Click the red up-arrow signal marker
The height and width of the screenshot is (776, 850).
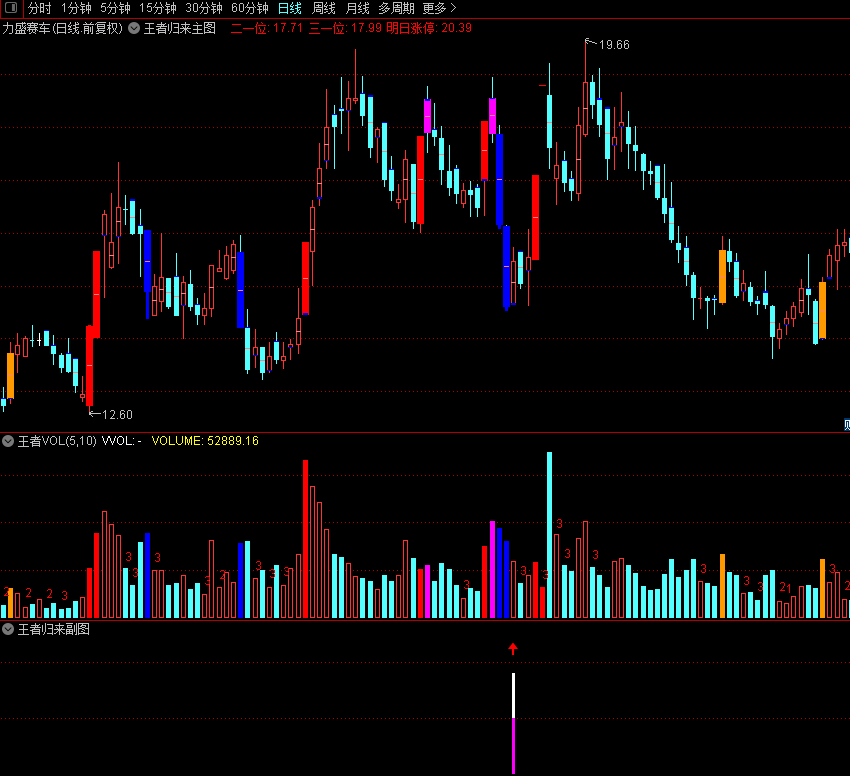click(513, 649)
